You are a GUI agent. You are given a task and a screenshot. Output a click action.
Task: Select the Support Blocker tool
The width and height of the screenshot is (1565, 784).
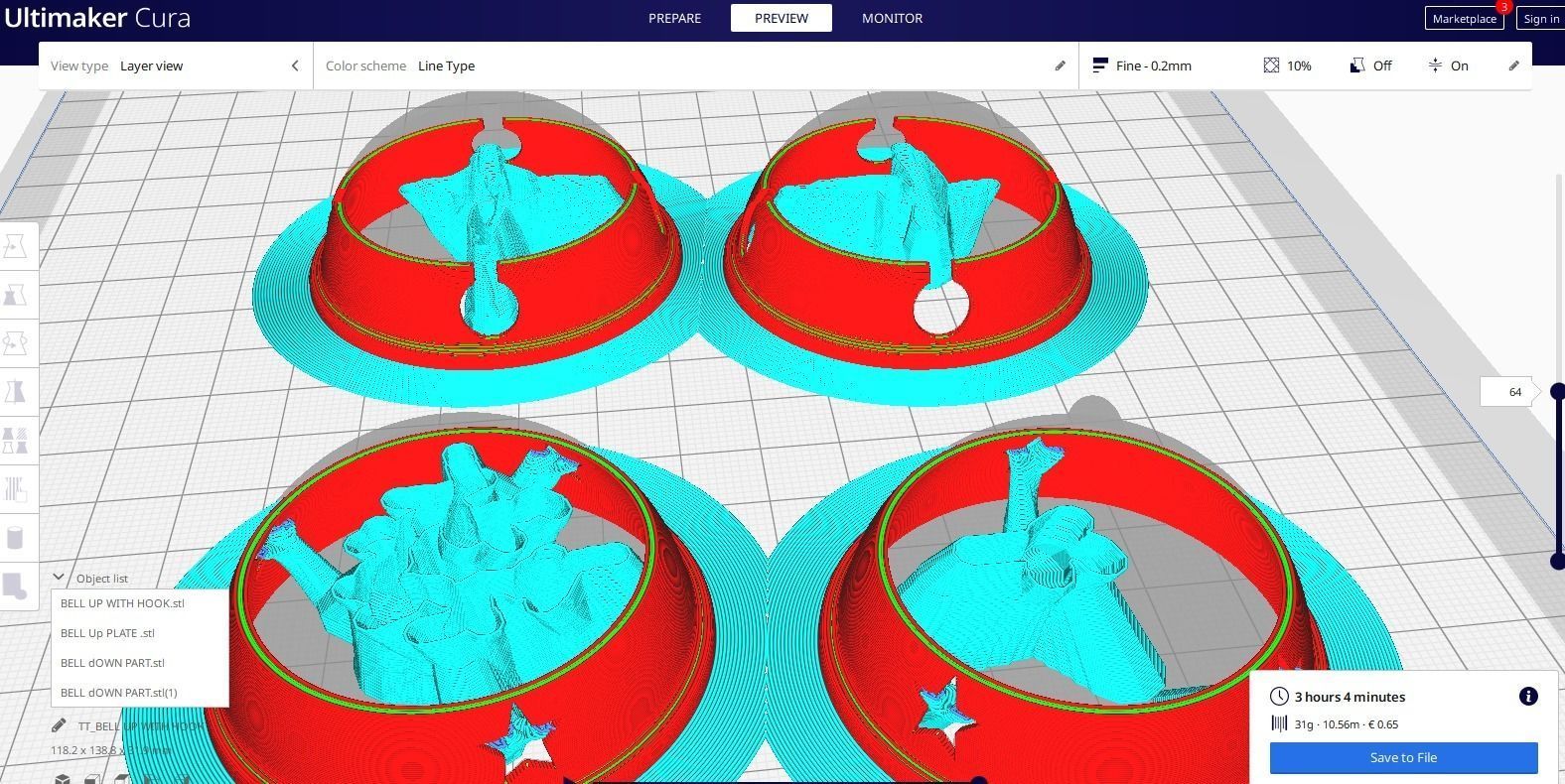tap(16, 489)
